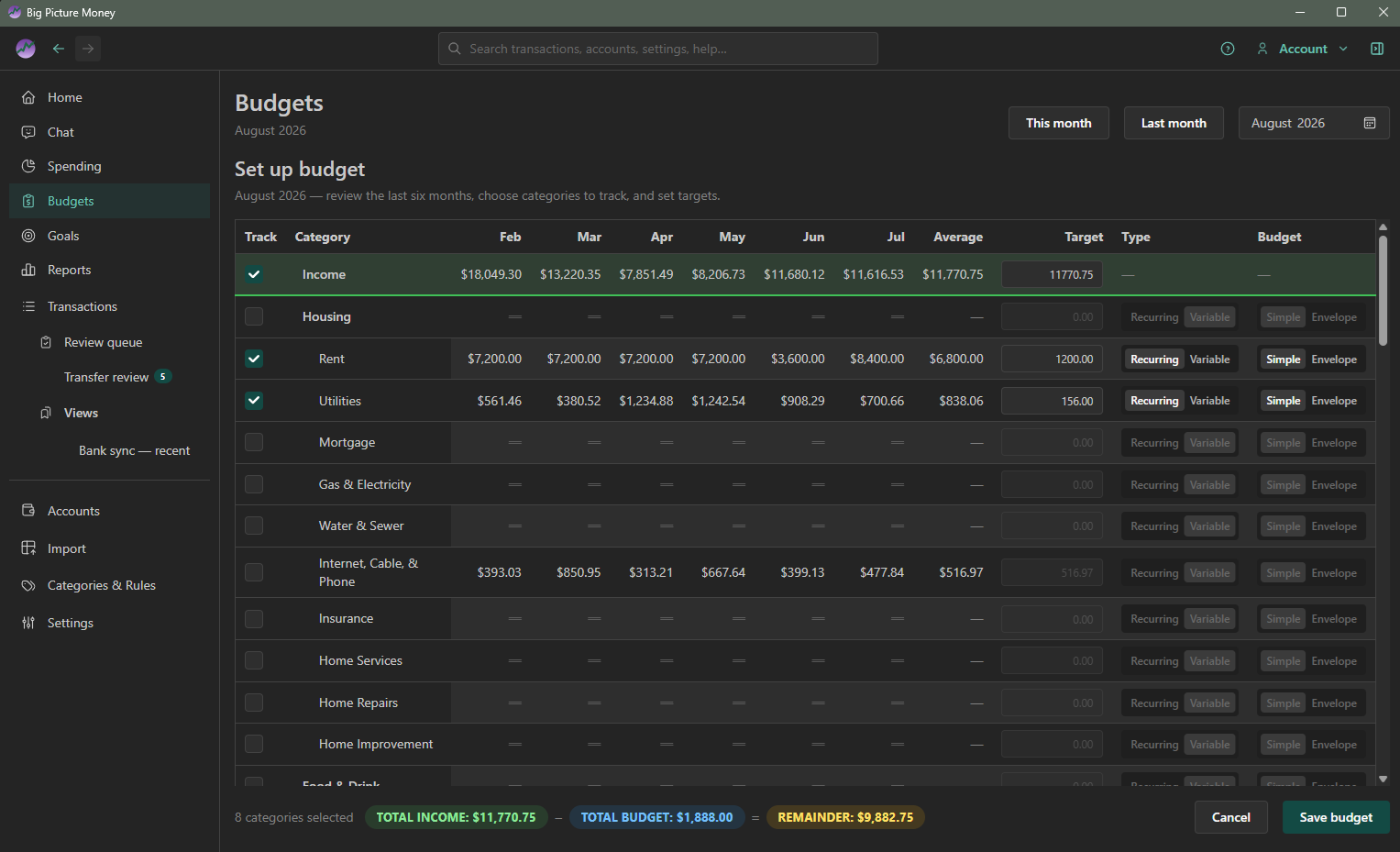Toggle the side panel icon at top right
The width and height of the screenshot is (1400, 852).
click(1377, 49)
